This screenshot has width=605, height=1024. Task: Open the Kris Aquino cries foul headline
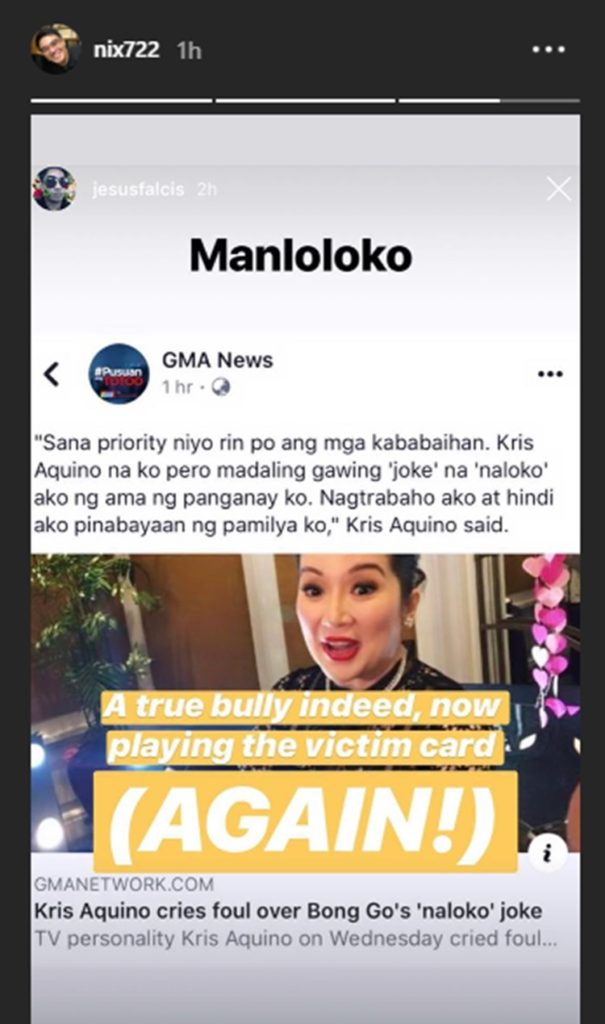[x=288, y=911]
